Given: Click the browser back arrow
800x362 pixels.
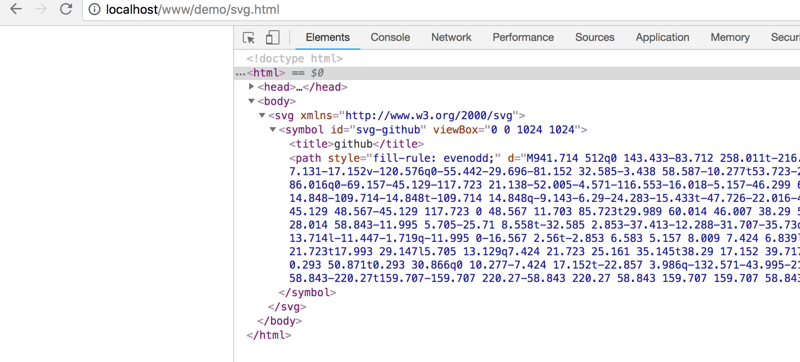Looking at the screenshot, I should tap(16, 9).
